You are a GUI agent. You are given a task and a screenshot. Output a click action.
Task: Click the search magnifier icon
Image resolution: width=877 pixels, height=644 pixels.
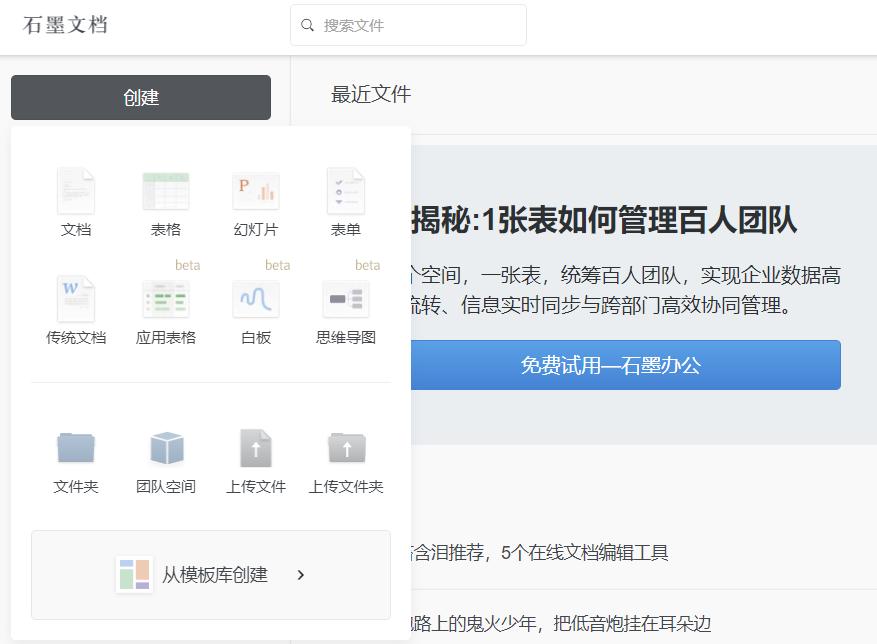click(308, 24)
